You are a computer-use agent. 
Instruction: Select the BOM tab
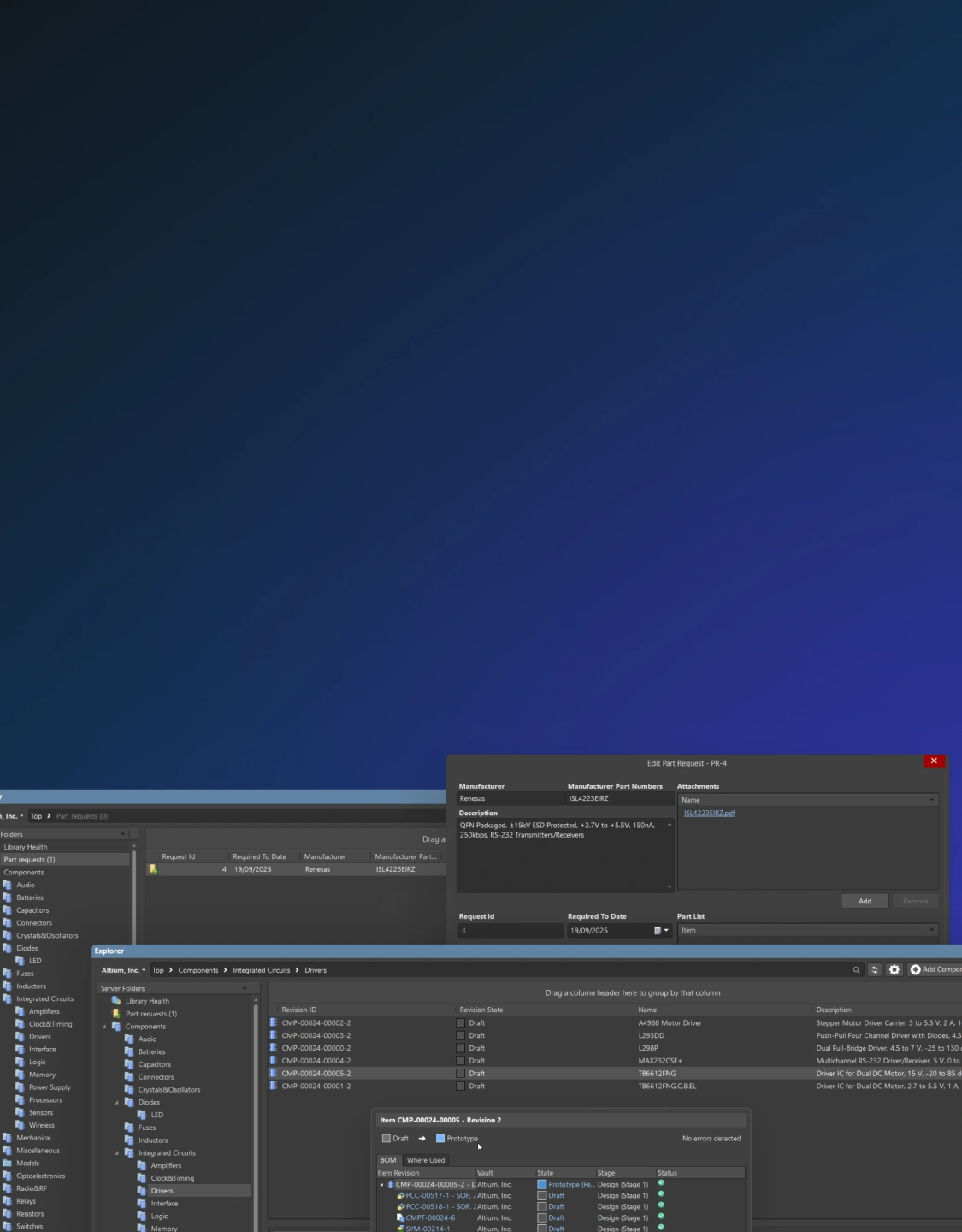click(388, 1161)
